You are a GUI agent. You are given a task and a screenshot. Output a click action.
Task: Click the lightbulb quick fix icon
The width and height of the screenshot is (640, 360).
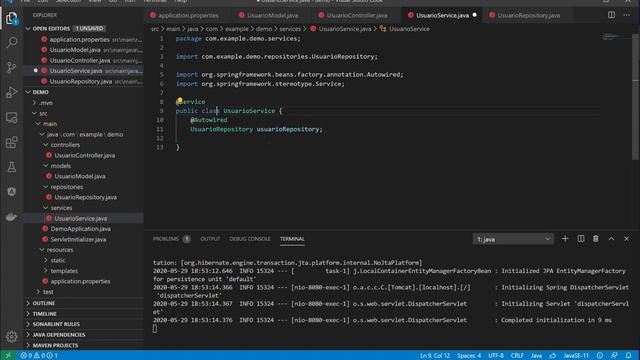[x=180, y=100]
